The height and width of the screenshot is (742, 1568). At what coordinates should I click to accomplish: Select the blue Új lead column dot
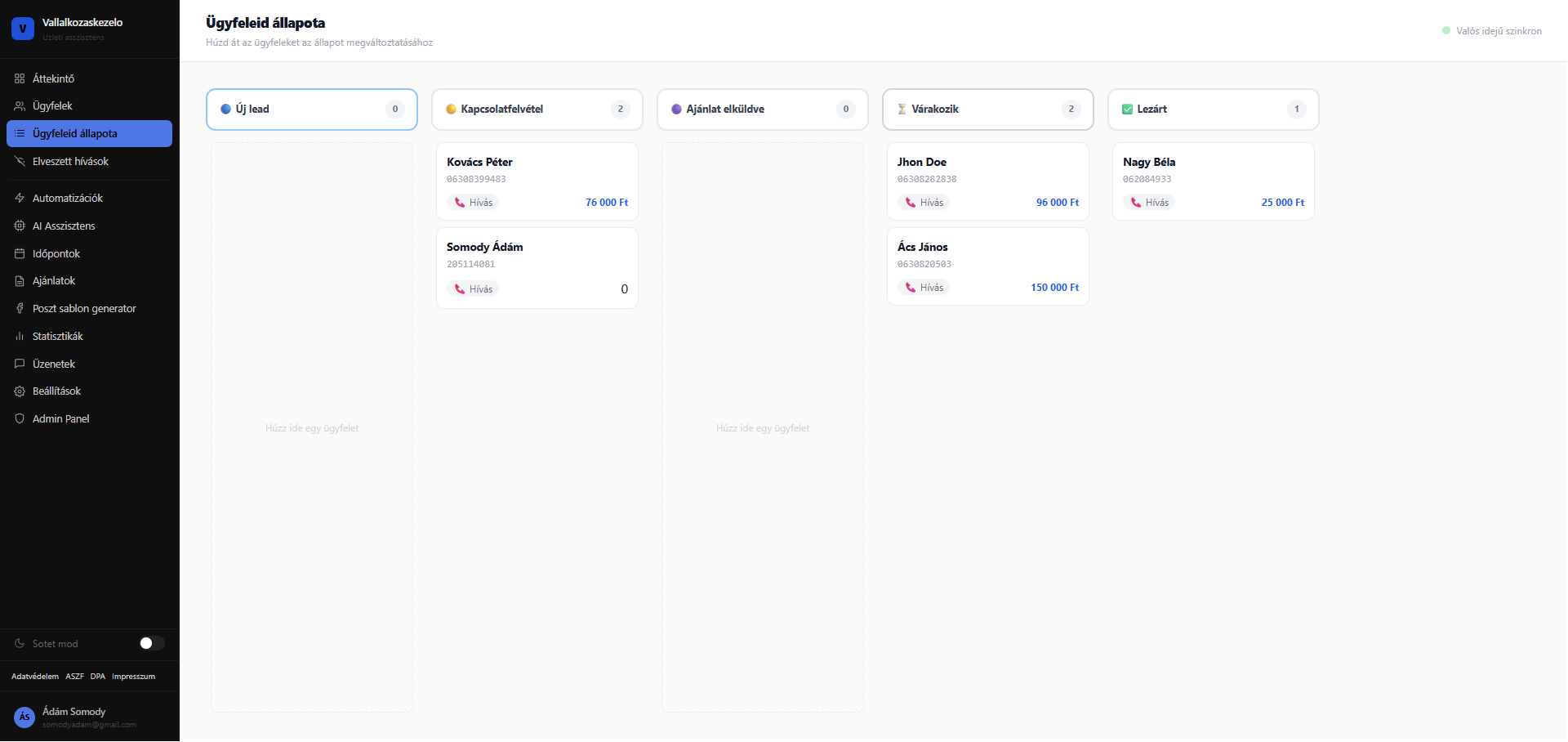(225, 109)
